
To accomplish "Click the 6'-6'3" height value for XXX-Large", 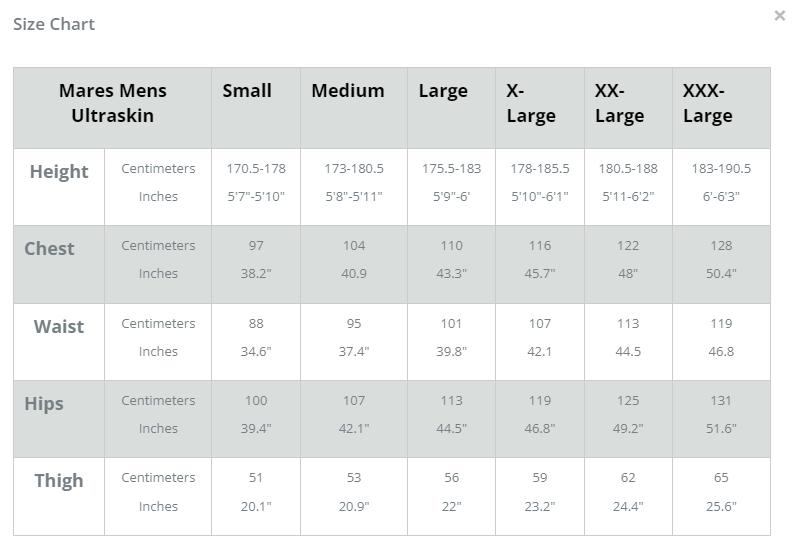I will click(721, 196).
